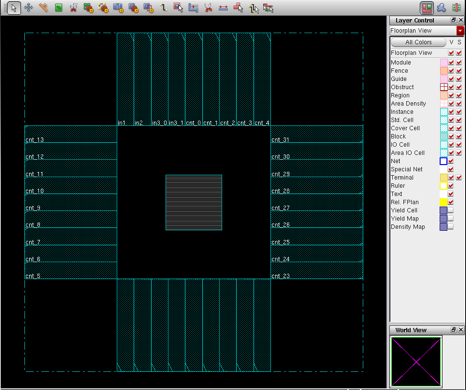Select the in1 IO pad
The image size is (467, 391).
coord(125,79)
